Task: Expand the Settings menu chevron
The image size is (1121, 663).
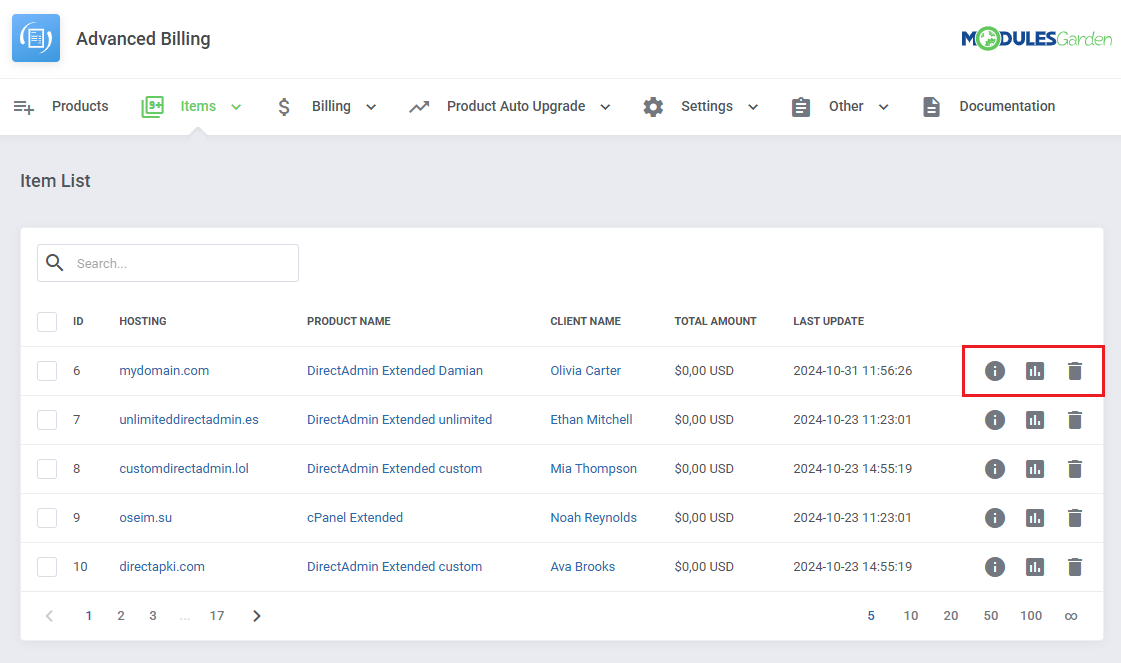Action: tap(753, 107)
